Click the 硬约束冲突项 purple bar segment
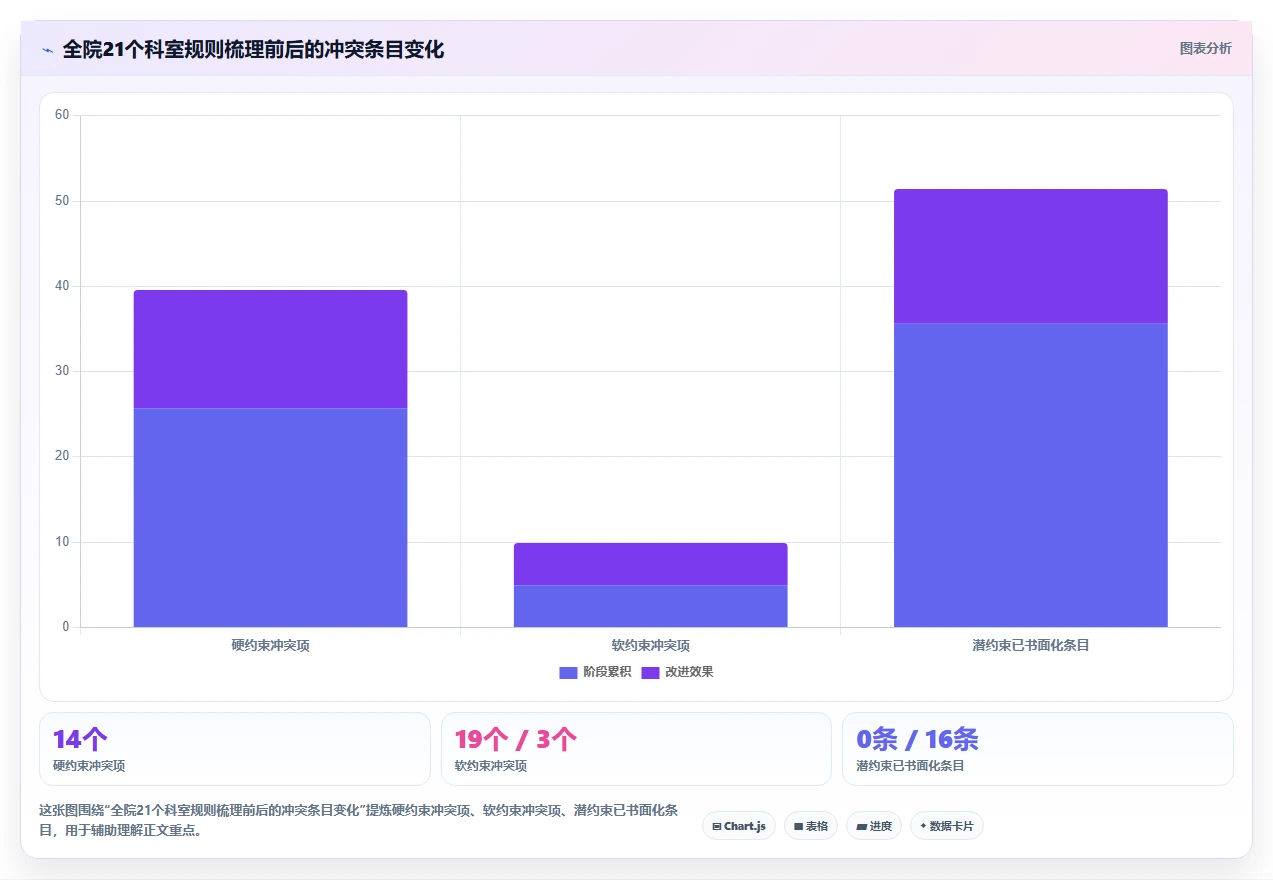 [x=270, y=349]
